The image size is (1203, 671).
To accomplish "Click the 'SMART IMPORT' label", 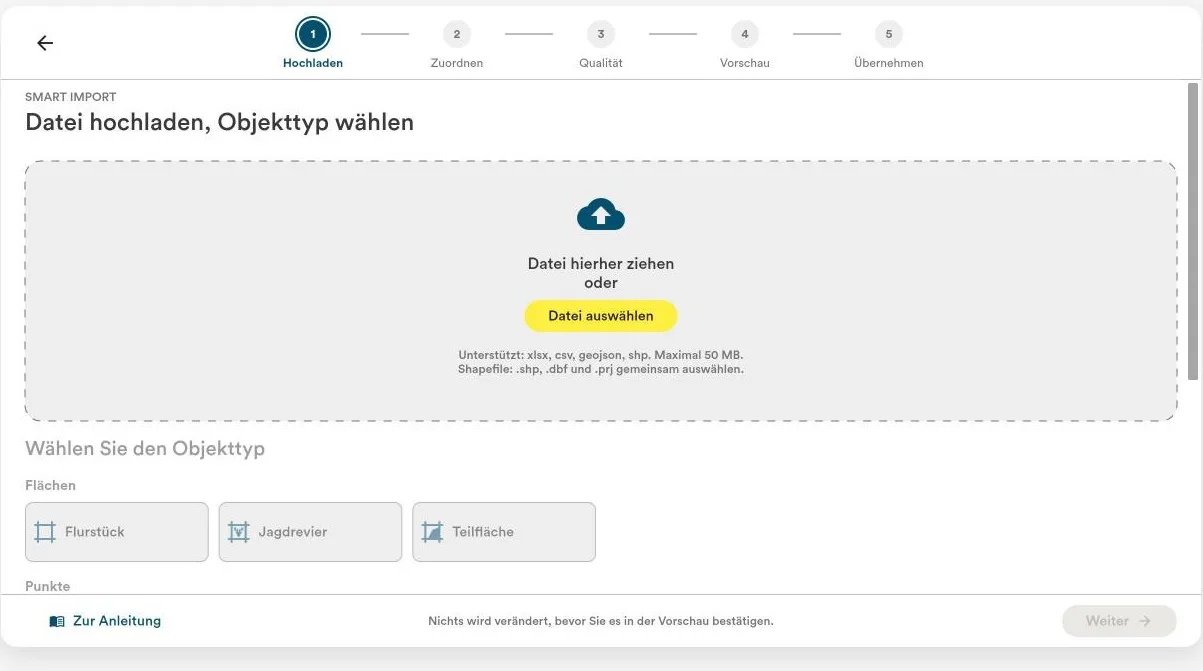I will [x=71, y=97].
